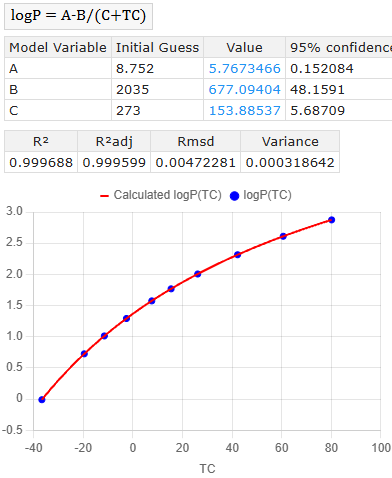Click fitted value 677.09404
The image size is (392, 478).
244,90
